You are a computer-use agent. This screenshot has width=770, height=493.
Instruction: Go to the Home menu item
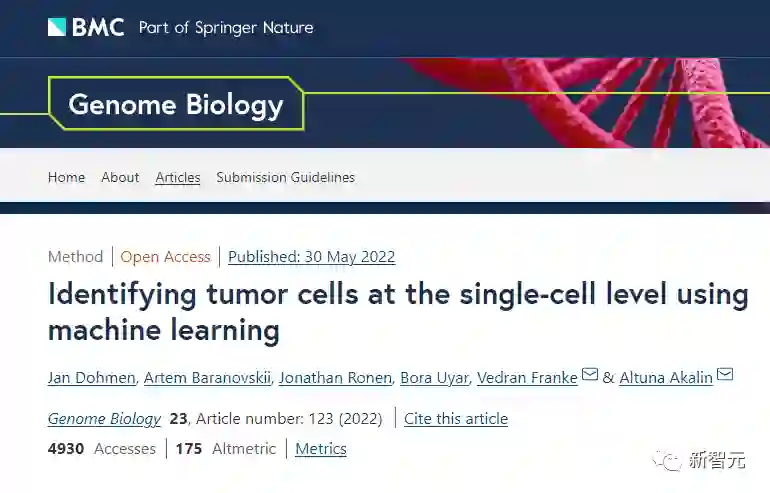66,177
